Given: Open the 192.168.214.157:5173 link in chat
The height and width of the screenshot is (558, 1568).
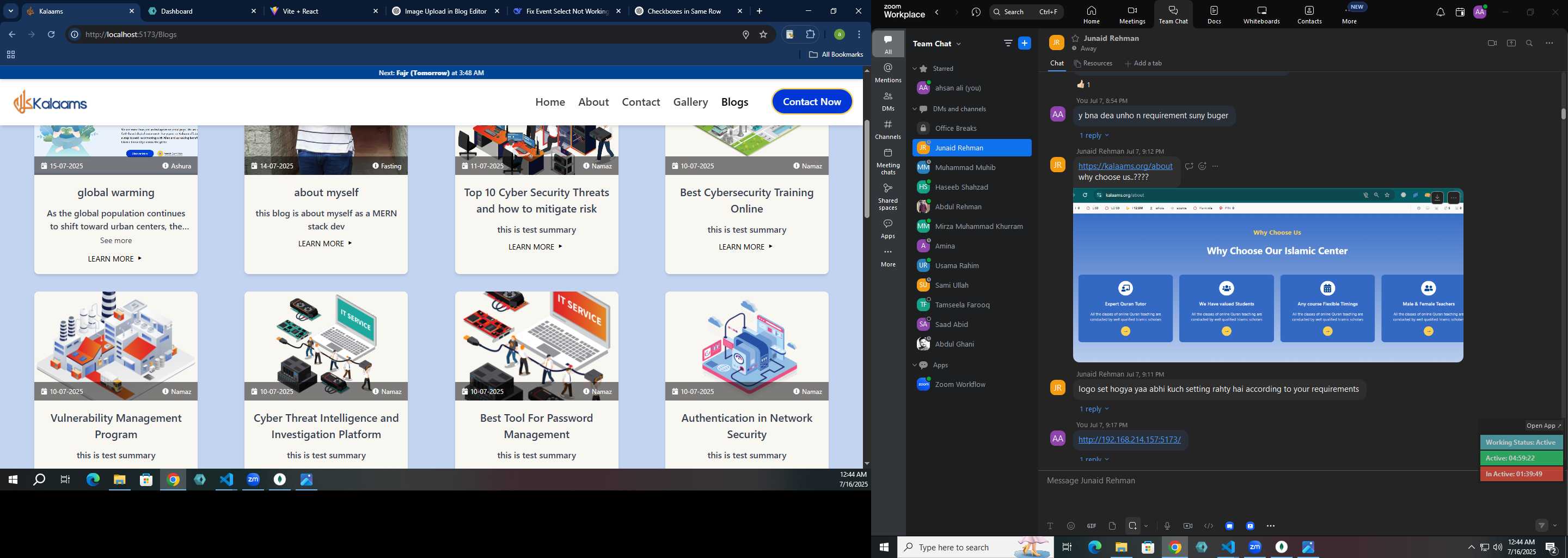Looking at the screenshot, I should (1129, 439).
